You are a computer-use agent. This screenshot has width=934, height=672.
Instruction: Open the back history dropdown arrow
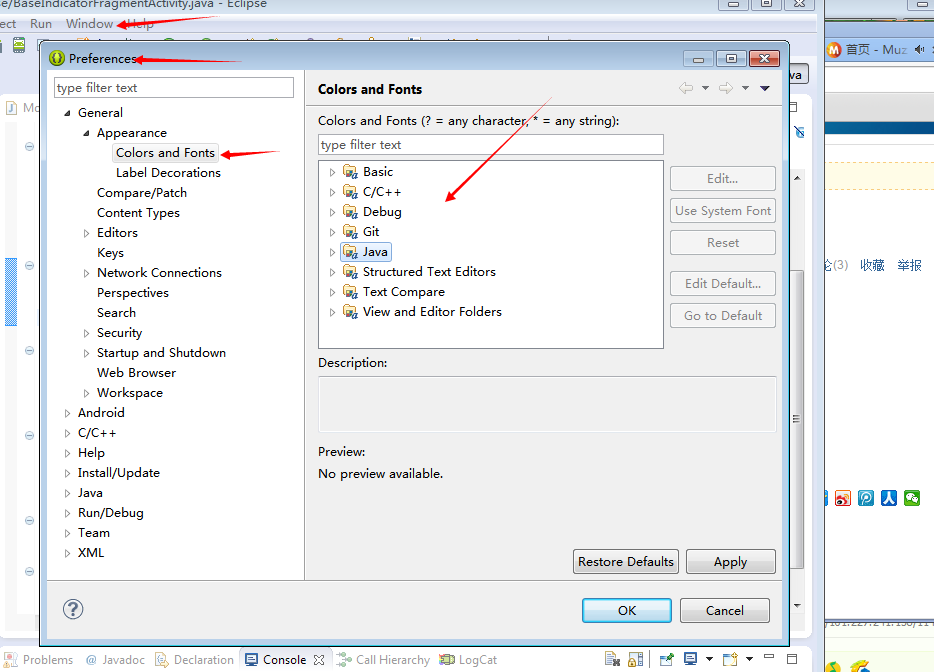pyautogui.click(x=705, y=88)
